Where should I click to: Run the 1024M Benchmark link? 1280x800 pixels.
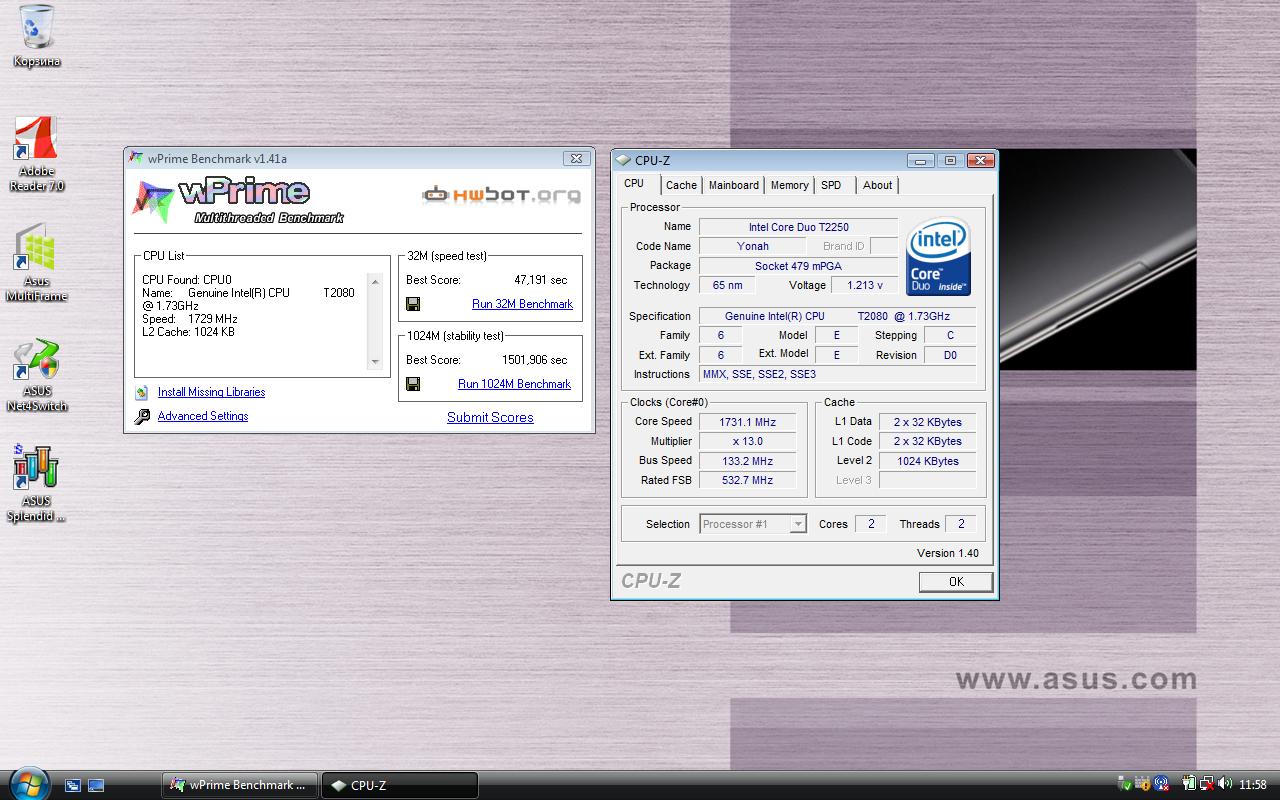[514, 384]
